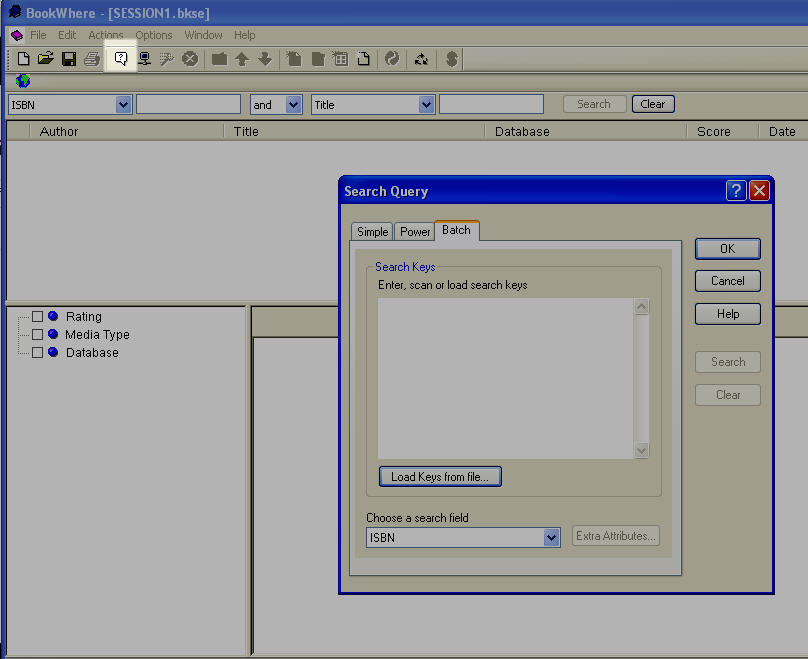Click the globe icon below the toolbar
This screenshot has height=659, width=808.
[x=23, y=81]
